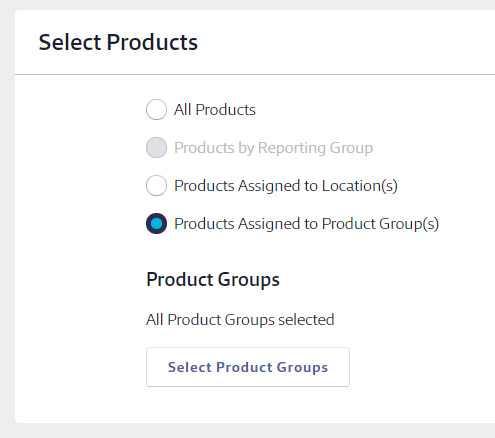This screenshot has height=438, width=495.
Task: Click the greyed 'Products by Reporting Group' label
Action: coord(273,148)
